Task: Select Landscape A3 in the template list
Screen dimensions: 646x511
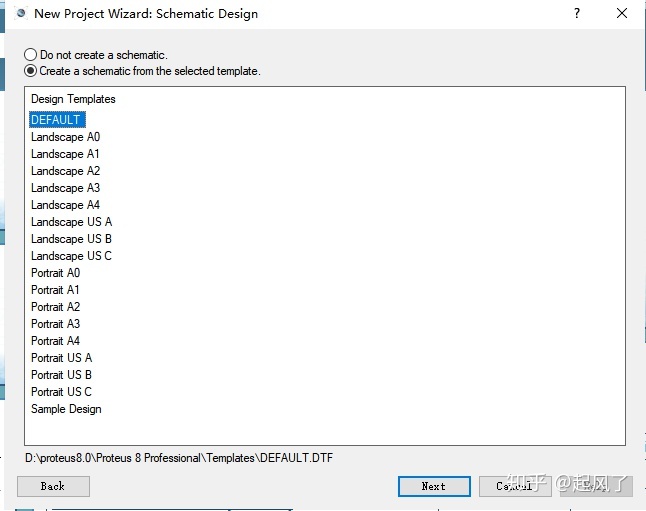Action: coord(66,188)
